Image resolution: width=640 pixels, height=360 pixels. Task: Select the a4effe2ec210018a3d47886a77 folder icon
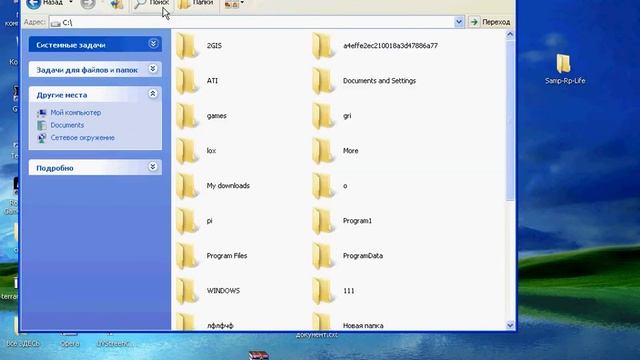point(324,46)
